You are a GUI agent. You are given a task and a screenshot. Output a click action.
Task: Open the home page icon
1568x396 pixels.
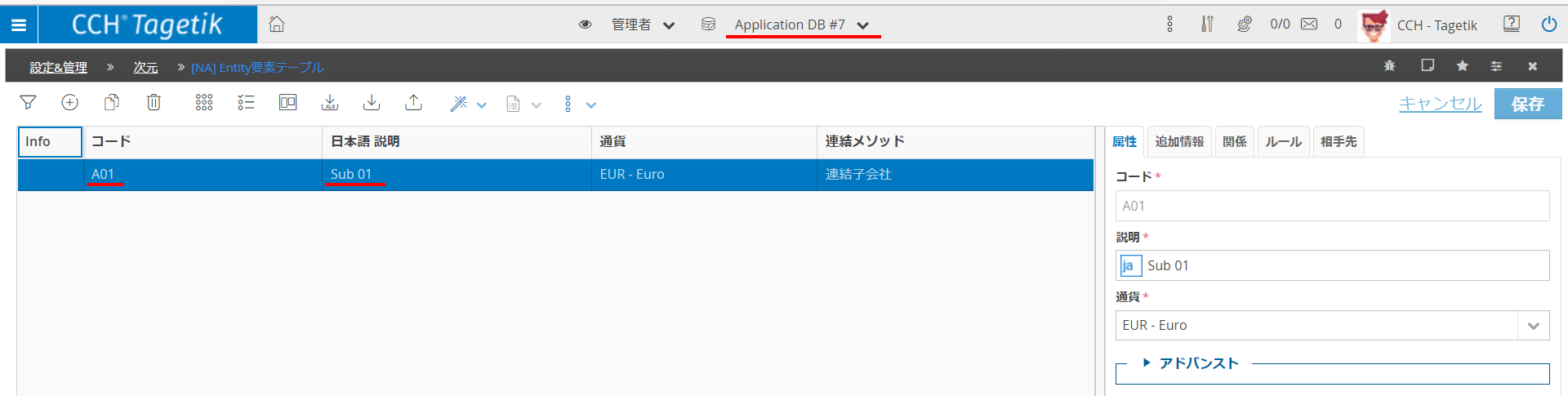(x=277, y=24)
